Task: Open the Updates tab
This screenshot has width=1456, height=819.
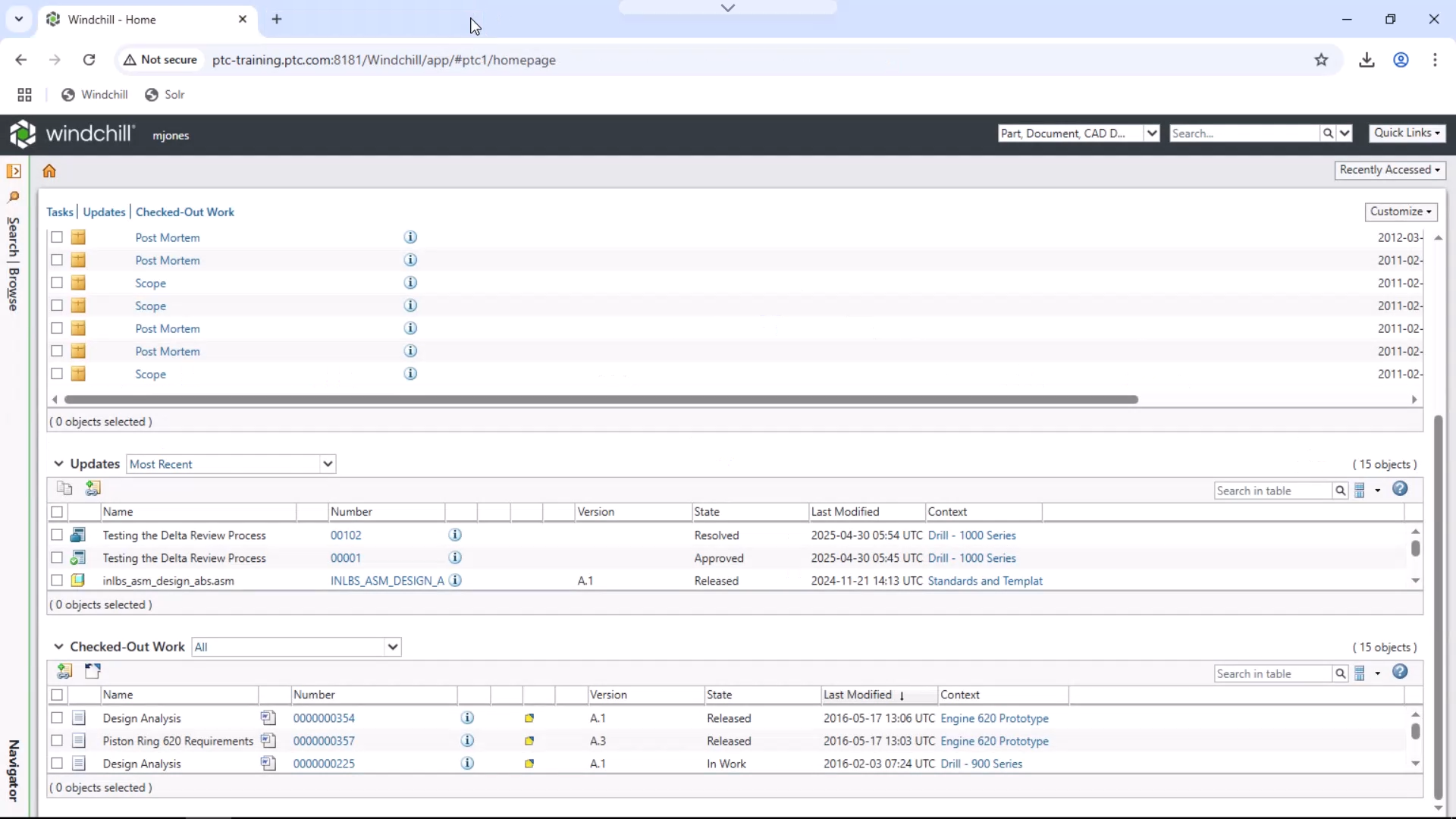Action: (104, 212)
